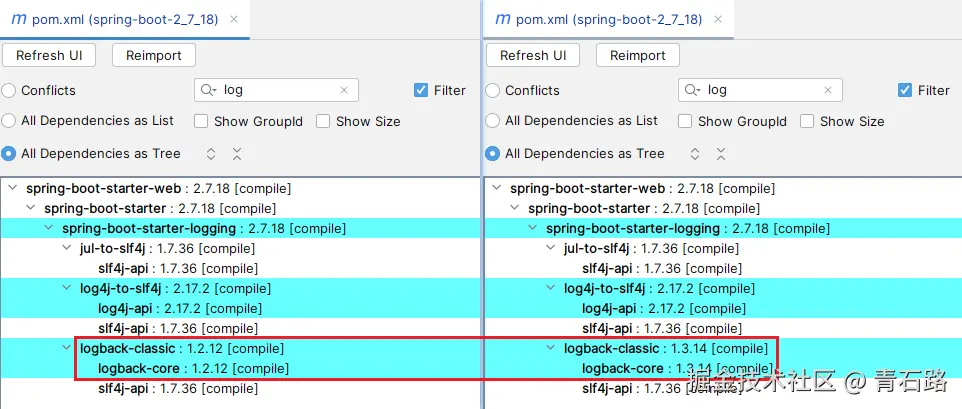The image size is (962, 409).
Task: Select All Dependencies as List in right pane
Action: [x=493, y=121]
